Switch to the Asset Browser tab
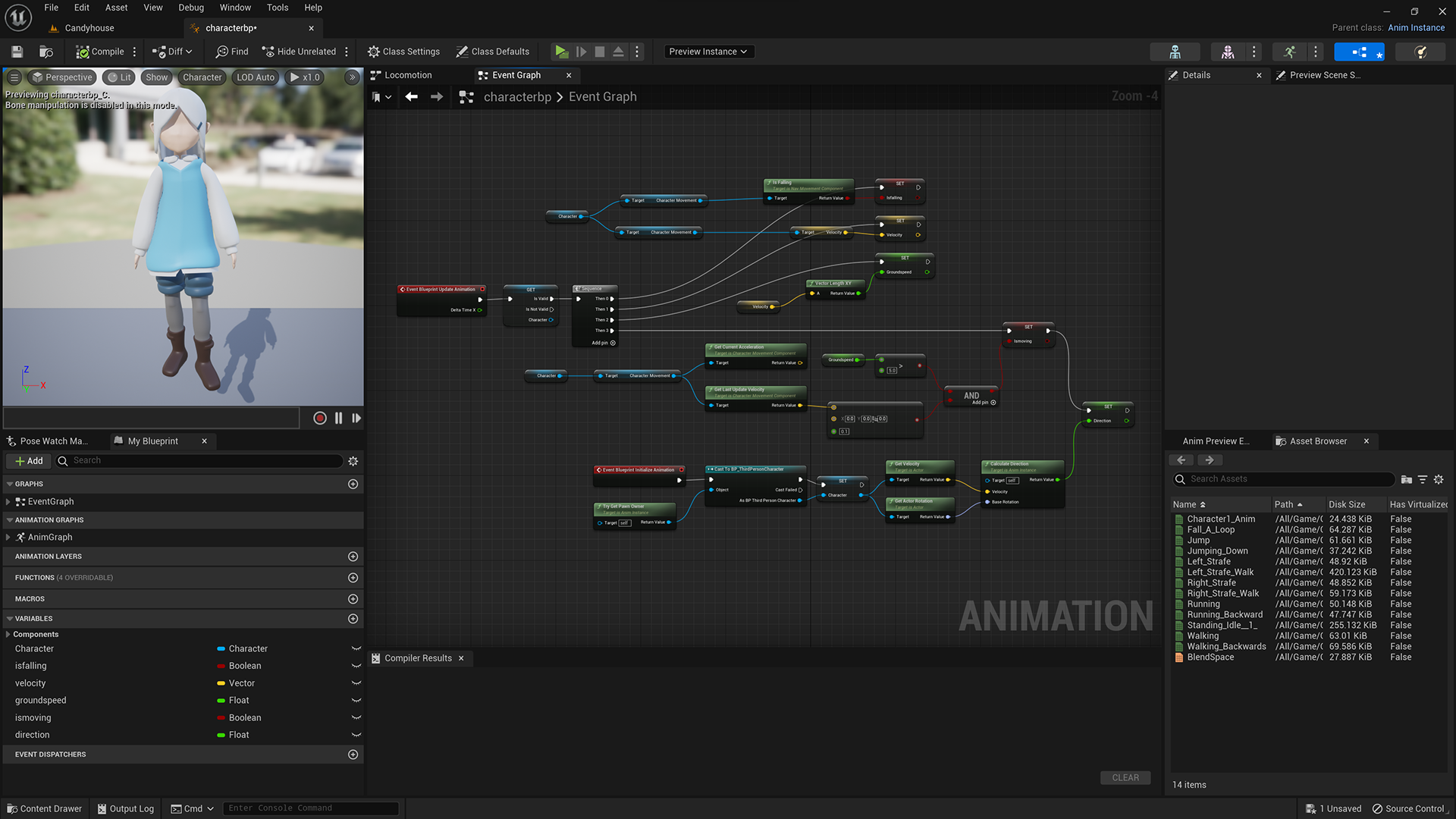The height and width of the screenshot is (819, 1456). (x=1318, y=441)
